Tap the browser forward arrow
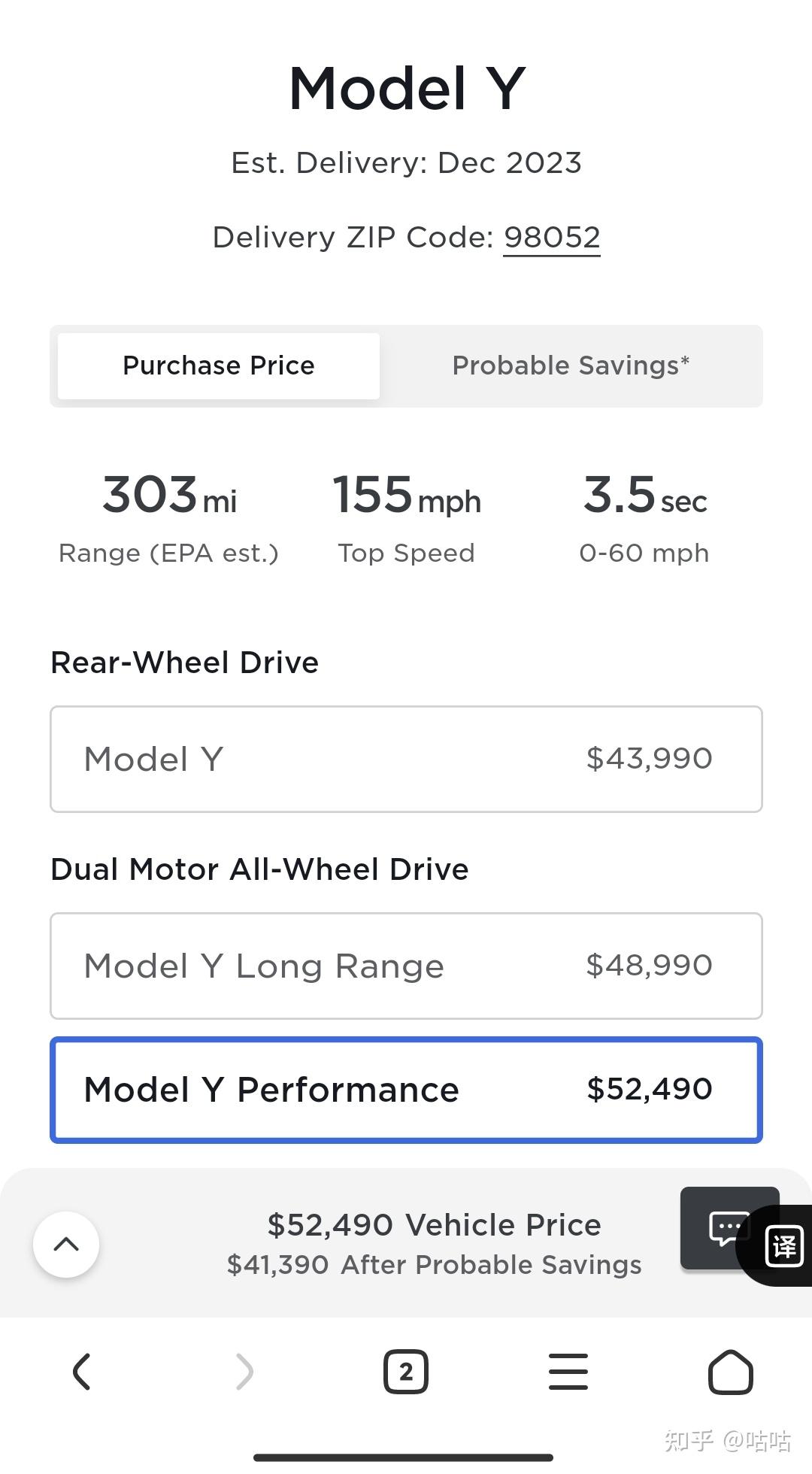Screen dimensions: 812x1474 tap(244, 1372)
